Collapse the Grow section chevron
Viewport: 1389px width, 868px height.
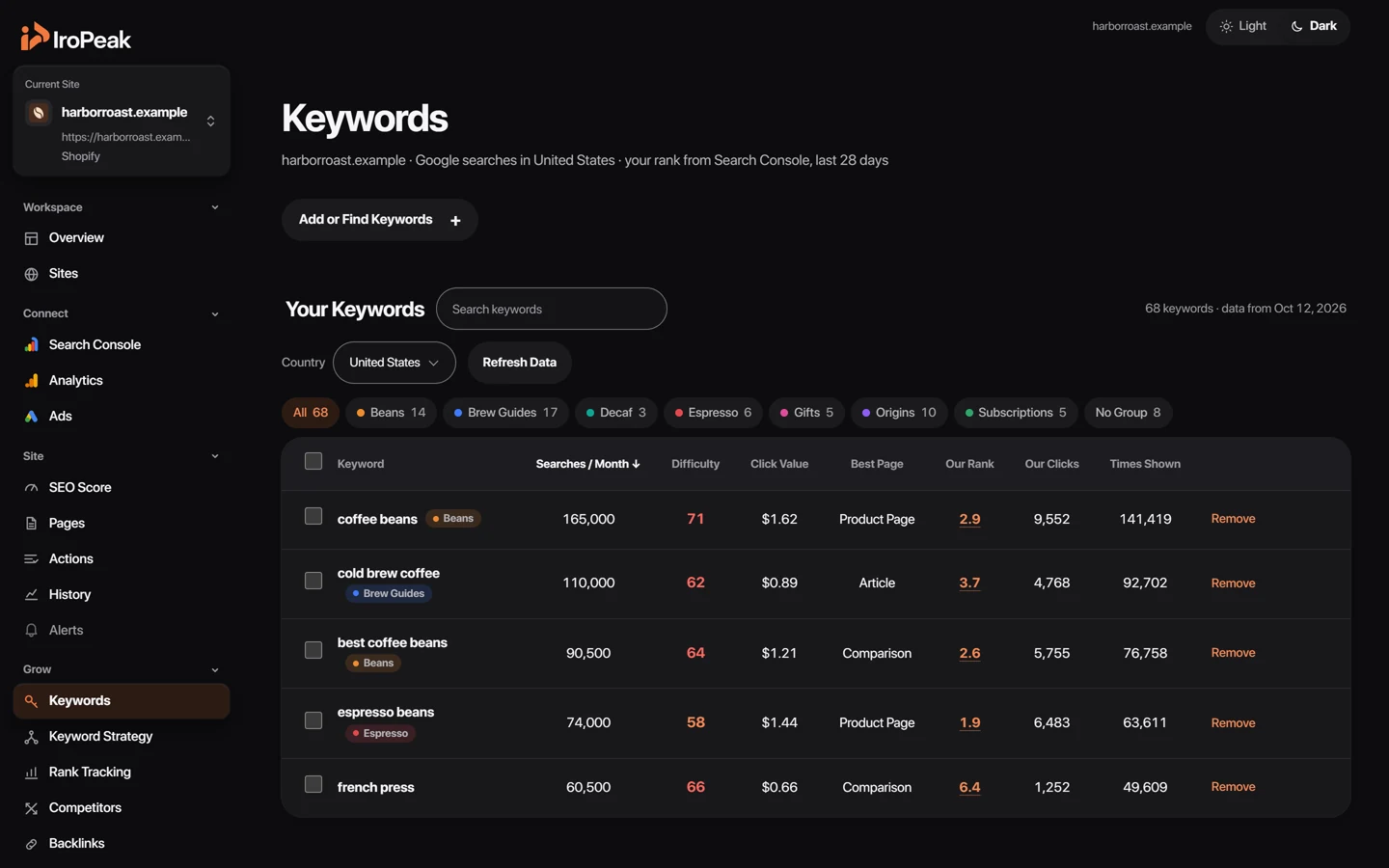coord(215,669)
